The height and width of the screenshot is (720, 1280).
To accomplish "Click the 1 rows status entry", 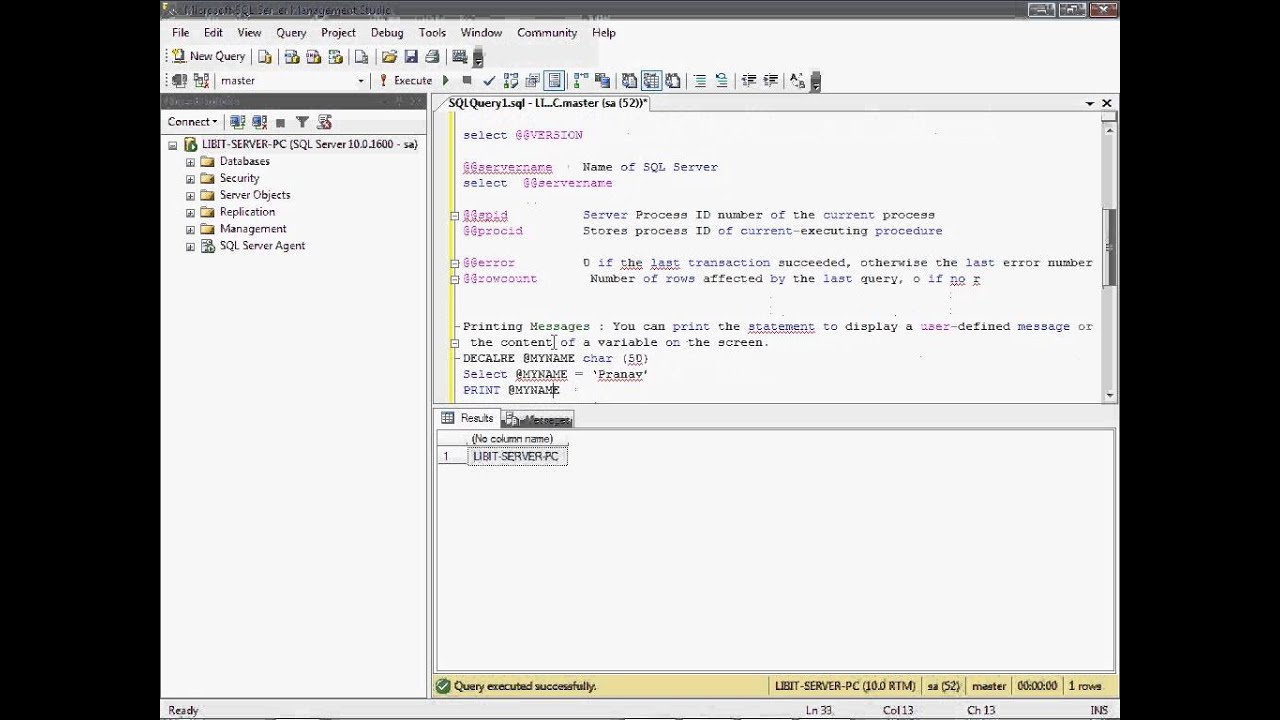I will tap(1085, 686).
